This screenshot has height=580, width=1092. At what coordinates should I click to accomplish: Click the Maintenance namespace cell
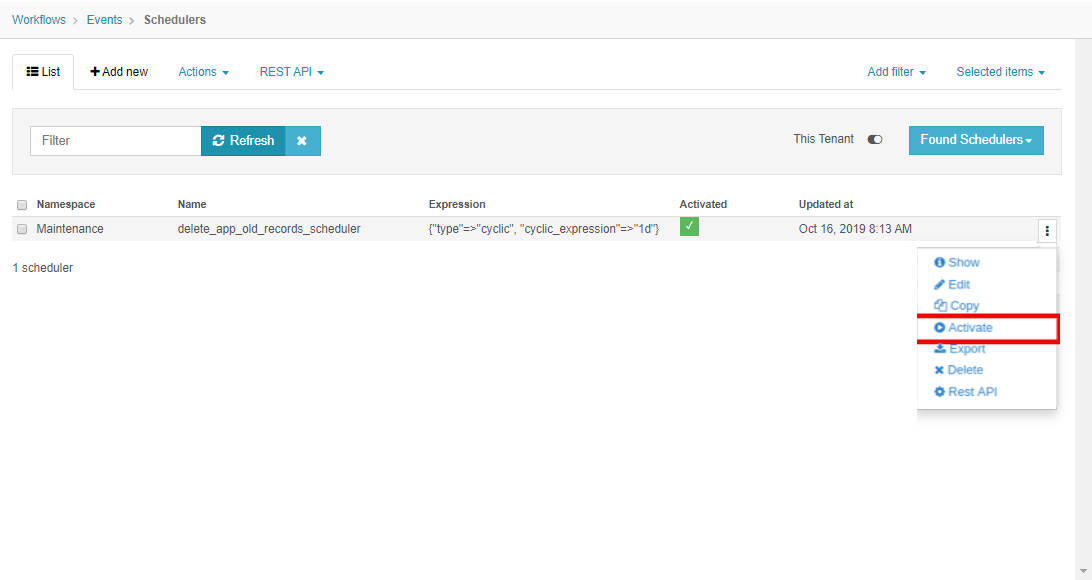(70, 229)
